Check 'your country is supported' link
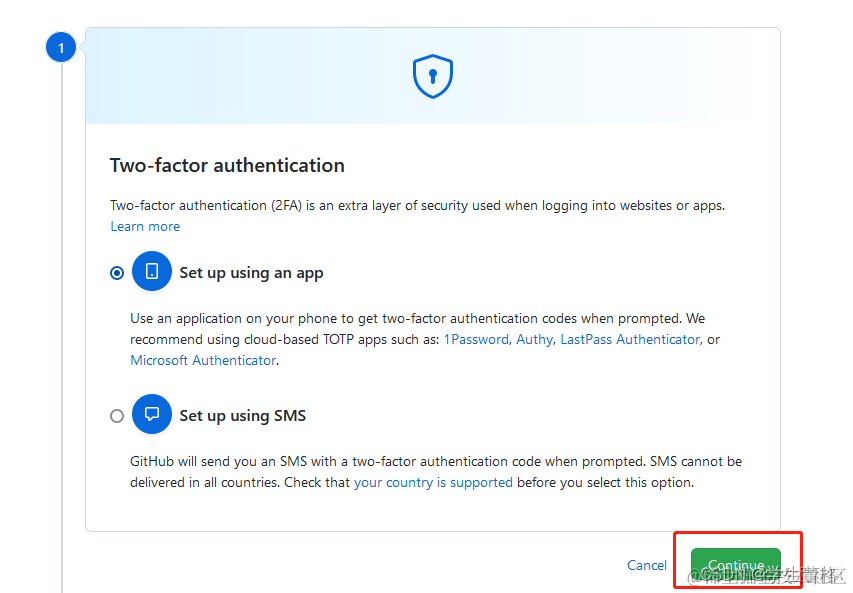 point(433,483)
